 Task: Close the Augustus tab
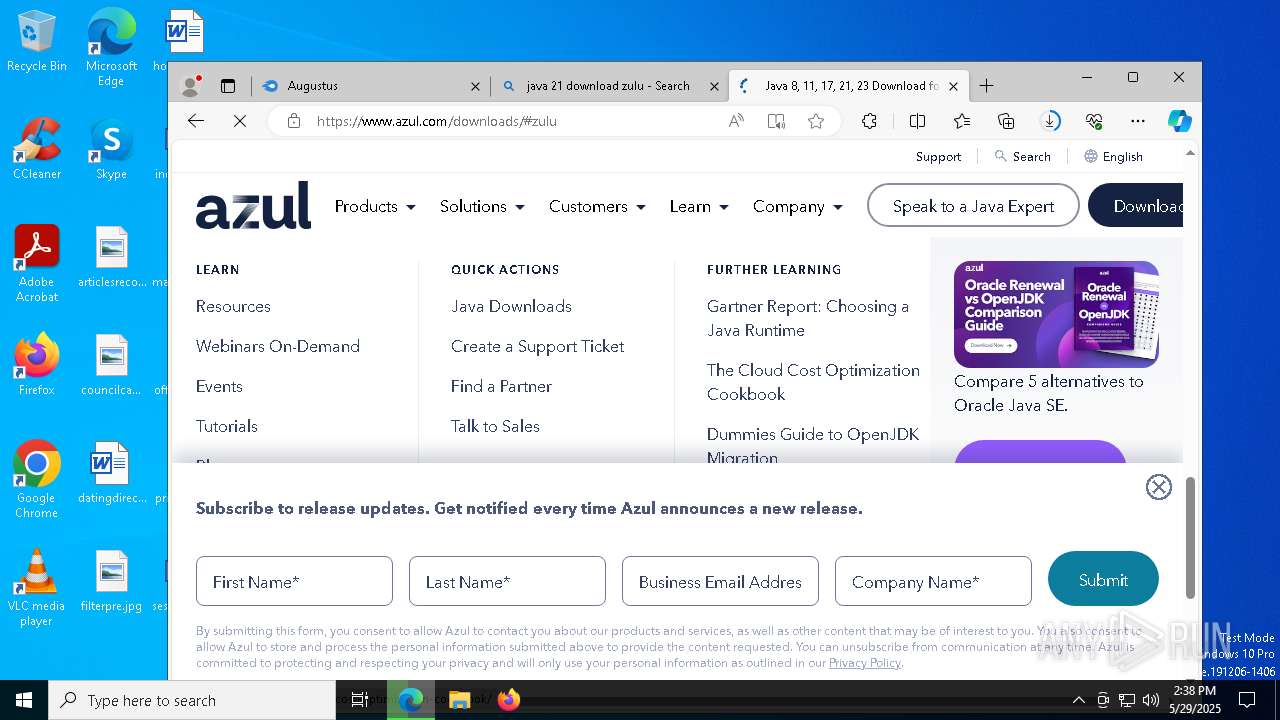click(x=475, y=86)
